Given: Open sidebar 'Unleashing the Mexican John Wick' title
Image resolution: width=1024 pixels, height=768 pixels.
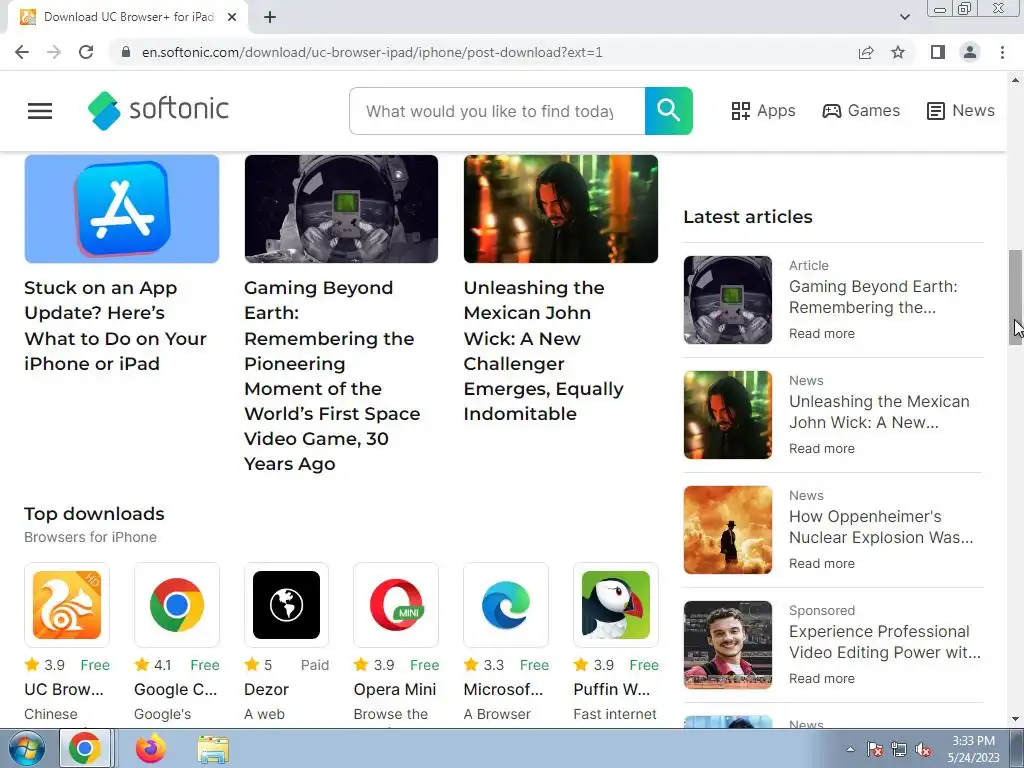Looking at the screenshot, I should pyautogui.click(x=879, y=411).
